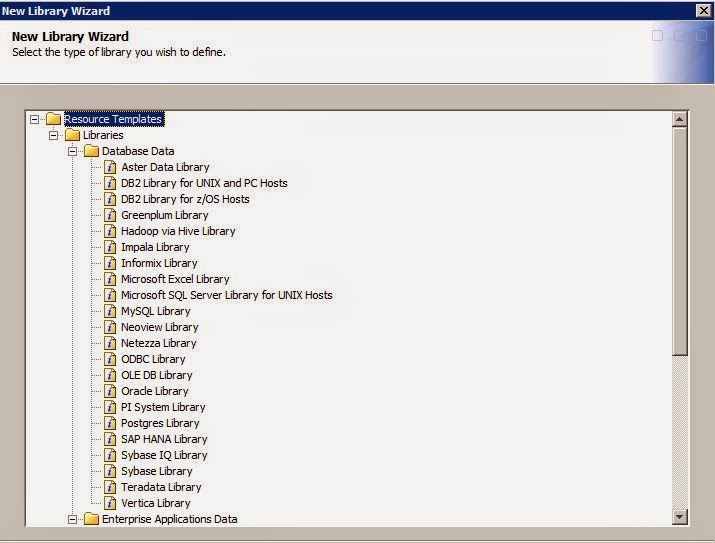
Task: Select MySQL Library text
Action: tap(155, 310)
